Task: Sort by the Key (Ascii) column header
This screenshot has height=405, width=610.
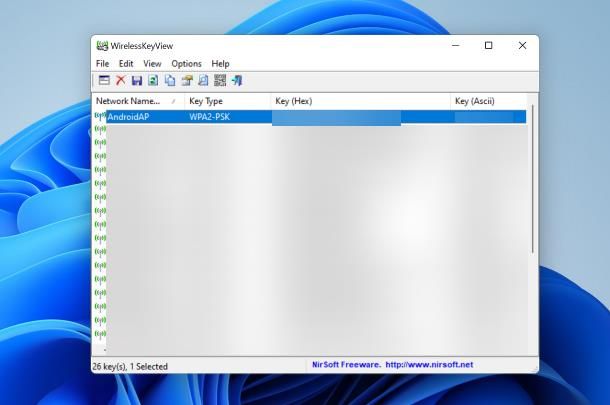Action: pyautogui.click(x=489, y=101)
